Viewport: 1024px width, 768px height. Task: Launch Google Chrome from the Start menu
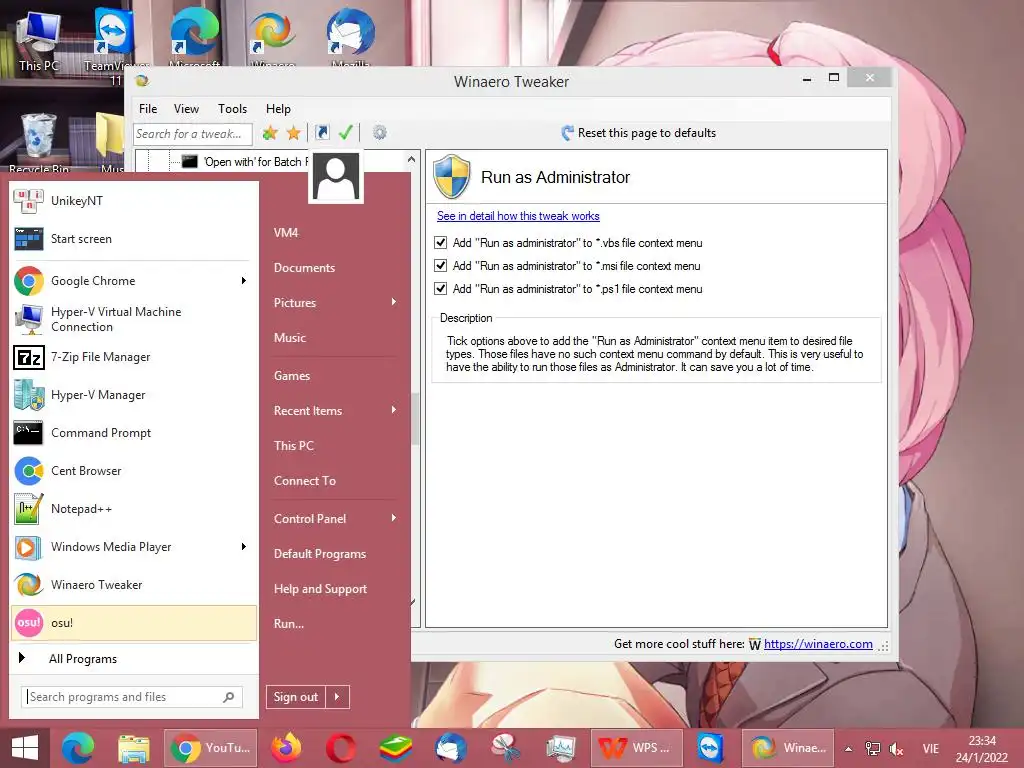134,281
